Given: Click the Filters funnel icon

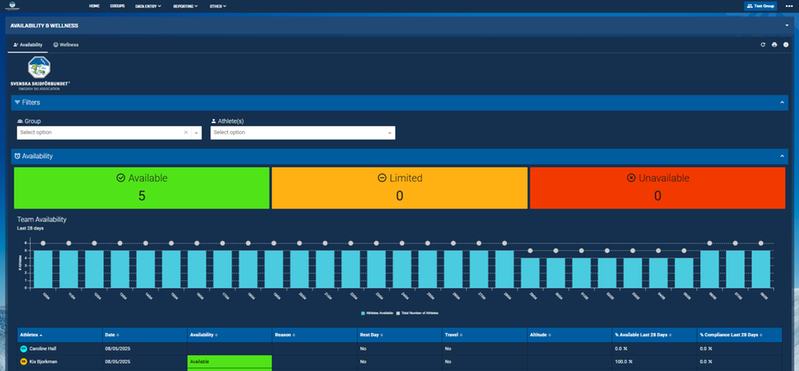Looking at the screenshot, I should point(17,102).
